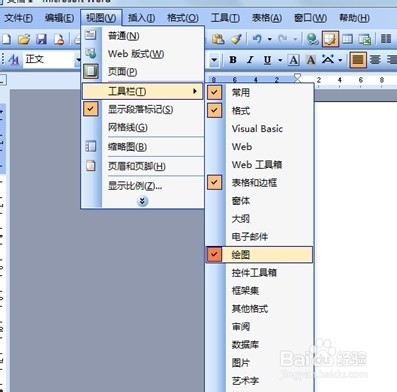Viewport: 397px width, 392px height.
Task: Toggle the Tables and Borders toolbar icon
Action: point(330,39)
